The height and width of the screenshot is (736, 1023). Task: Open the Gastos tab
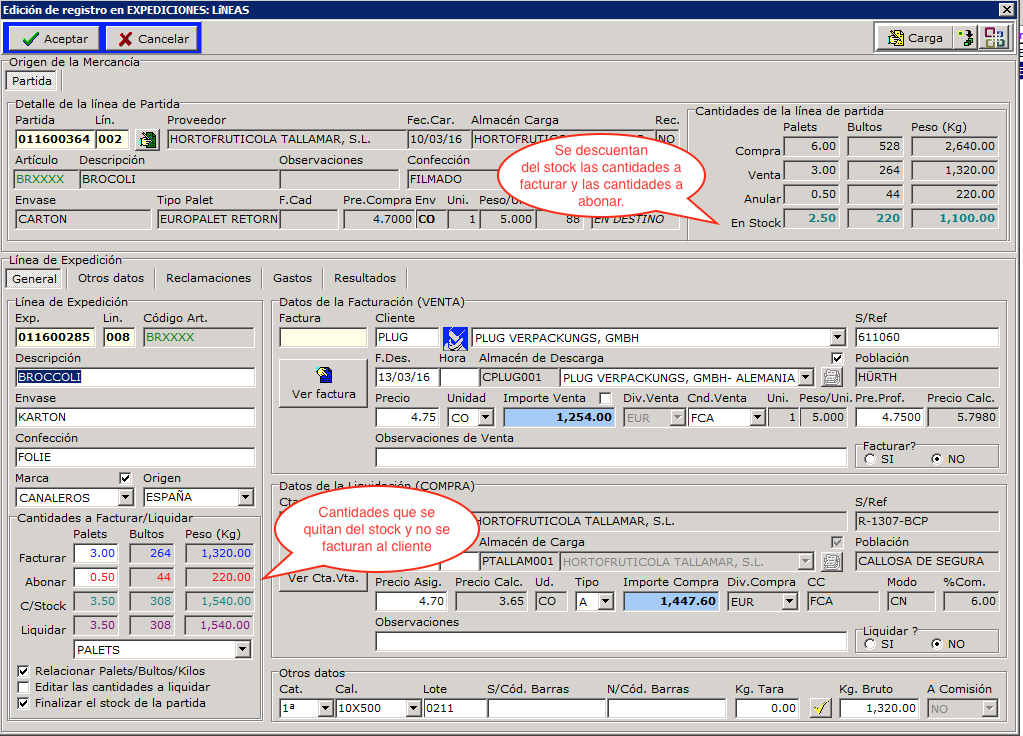pyautogui.click(x=292, y=278)
